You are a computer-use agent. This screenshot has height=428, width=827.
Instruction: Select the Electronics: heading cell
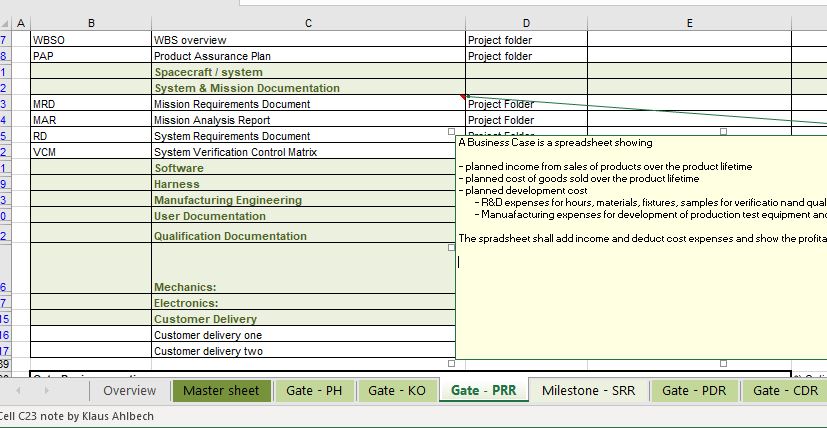[x=303, y=302]
